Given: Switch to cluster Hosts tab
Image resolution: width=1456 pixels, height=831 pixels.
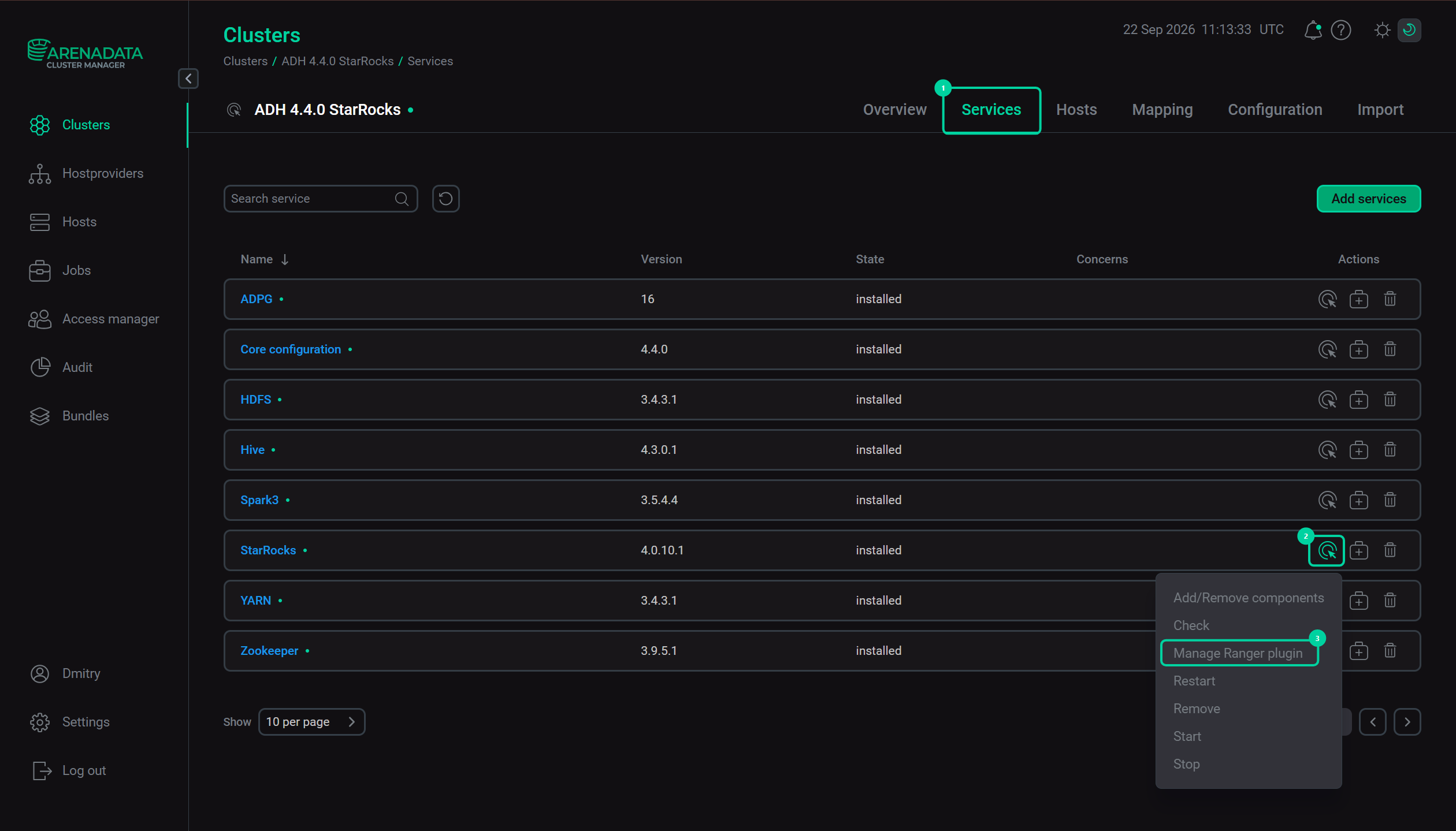Looking at the screenshot, I should tap(1076, 110).
